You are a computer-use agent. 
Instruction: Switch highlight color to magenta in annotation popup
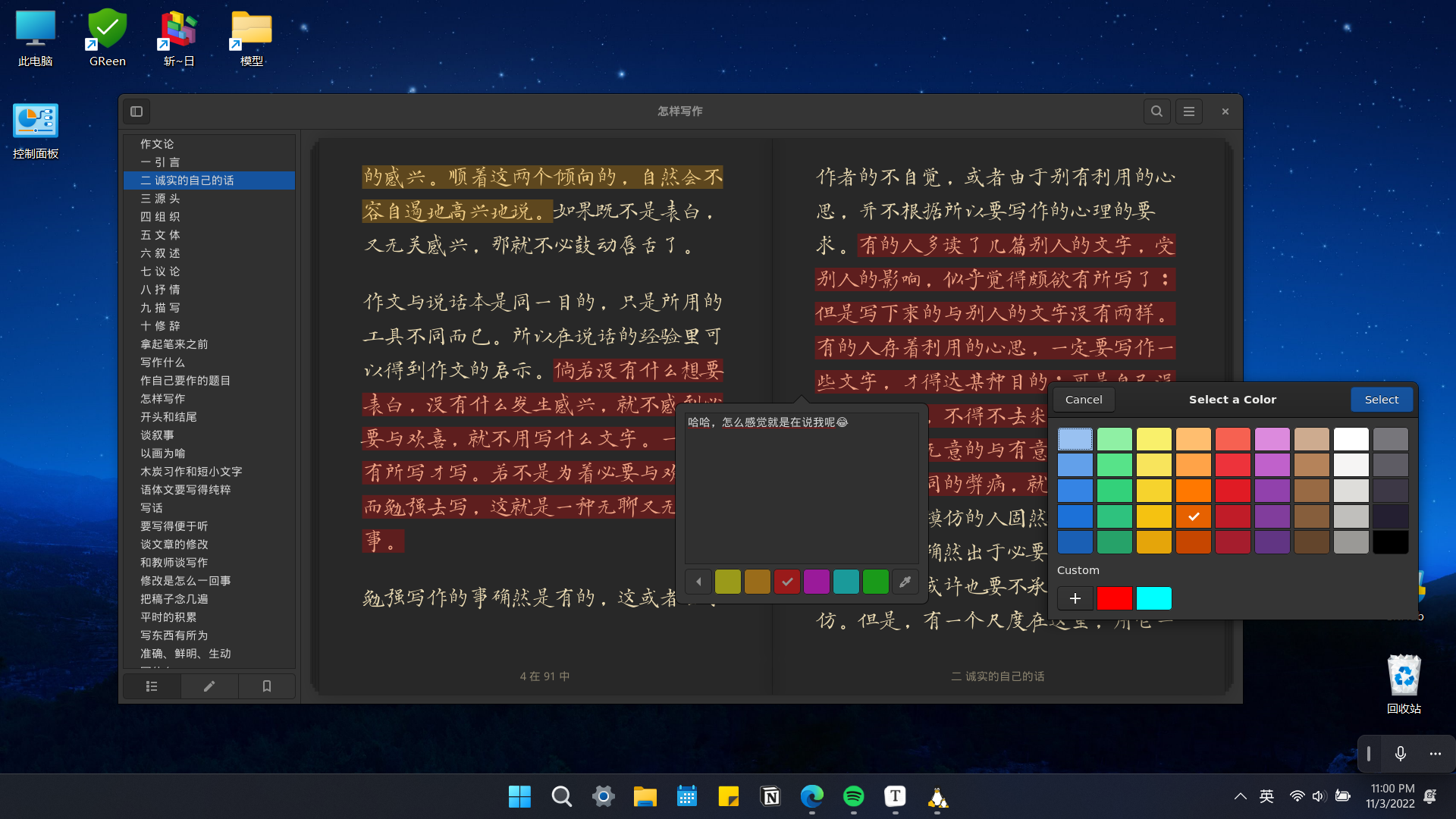tap(817, 582)
